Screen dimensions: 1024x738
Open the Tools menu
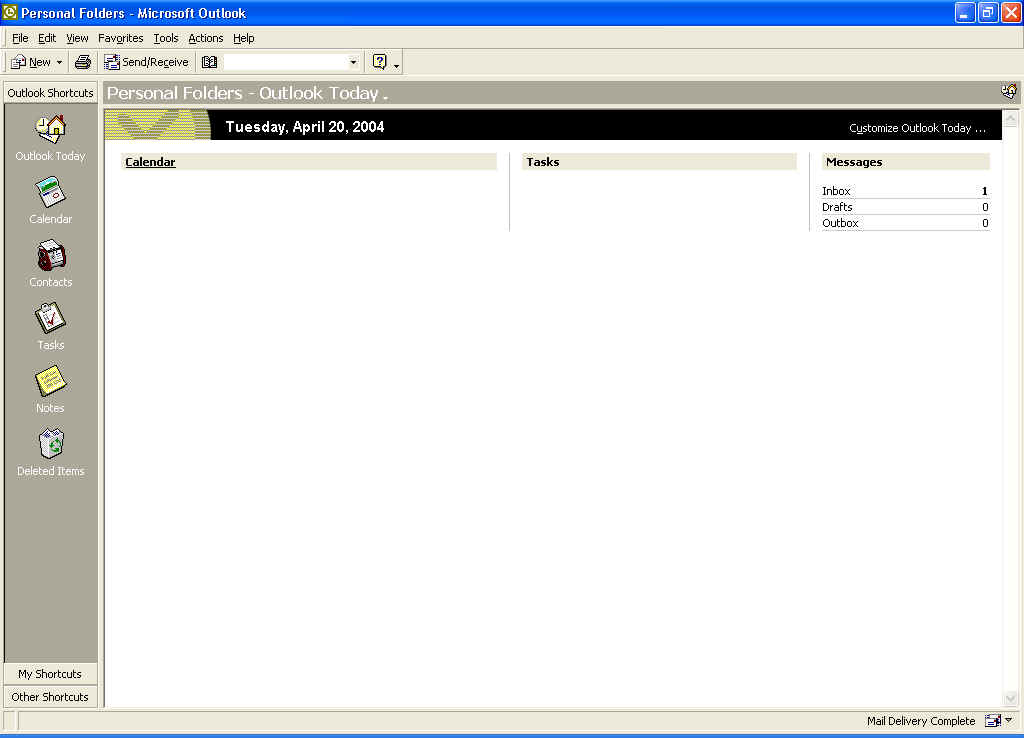click(166, 38)
